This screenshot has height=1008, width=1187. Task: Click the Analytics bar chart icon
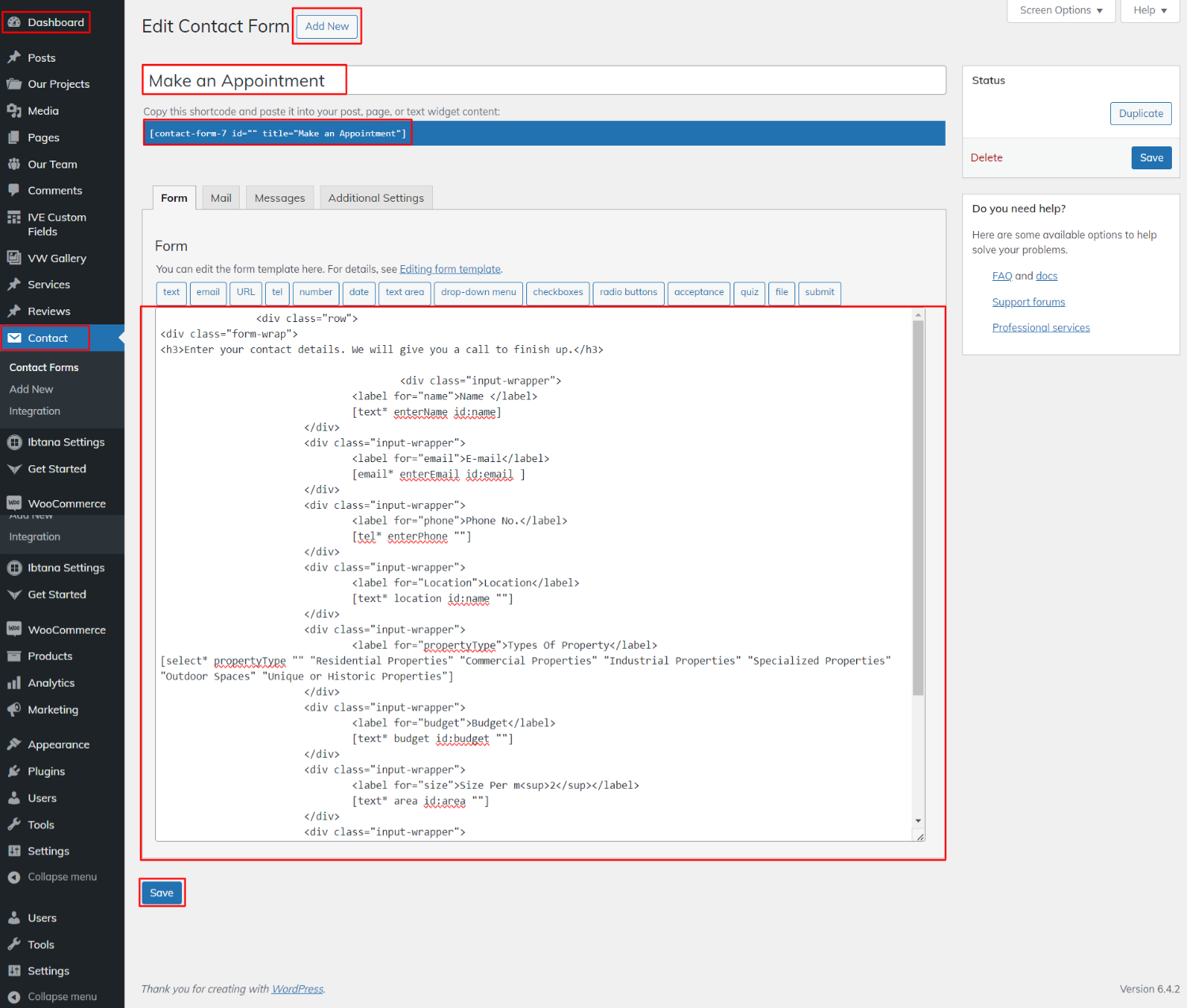click(14, 683)
